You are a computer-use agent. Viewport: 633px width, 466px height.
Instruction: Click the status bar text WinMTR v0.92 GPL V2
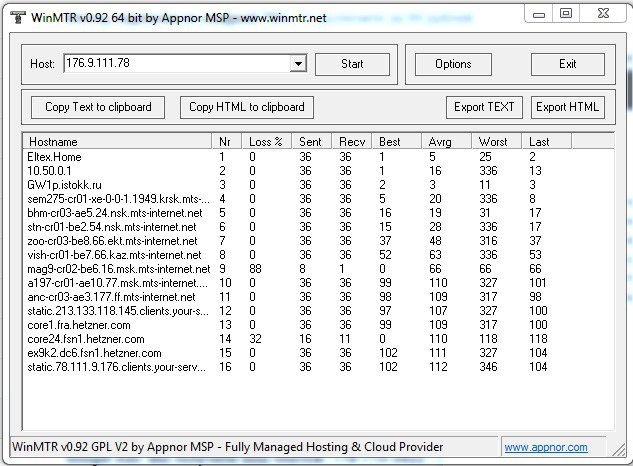228,447
